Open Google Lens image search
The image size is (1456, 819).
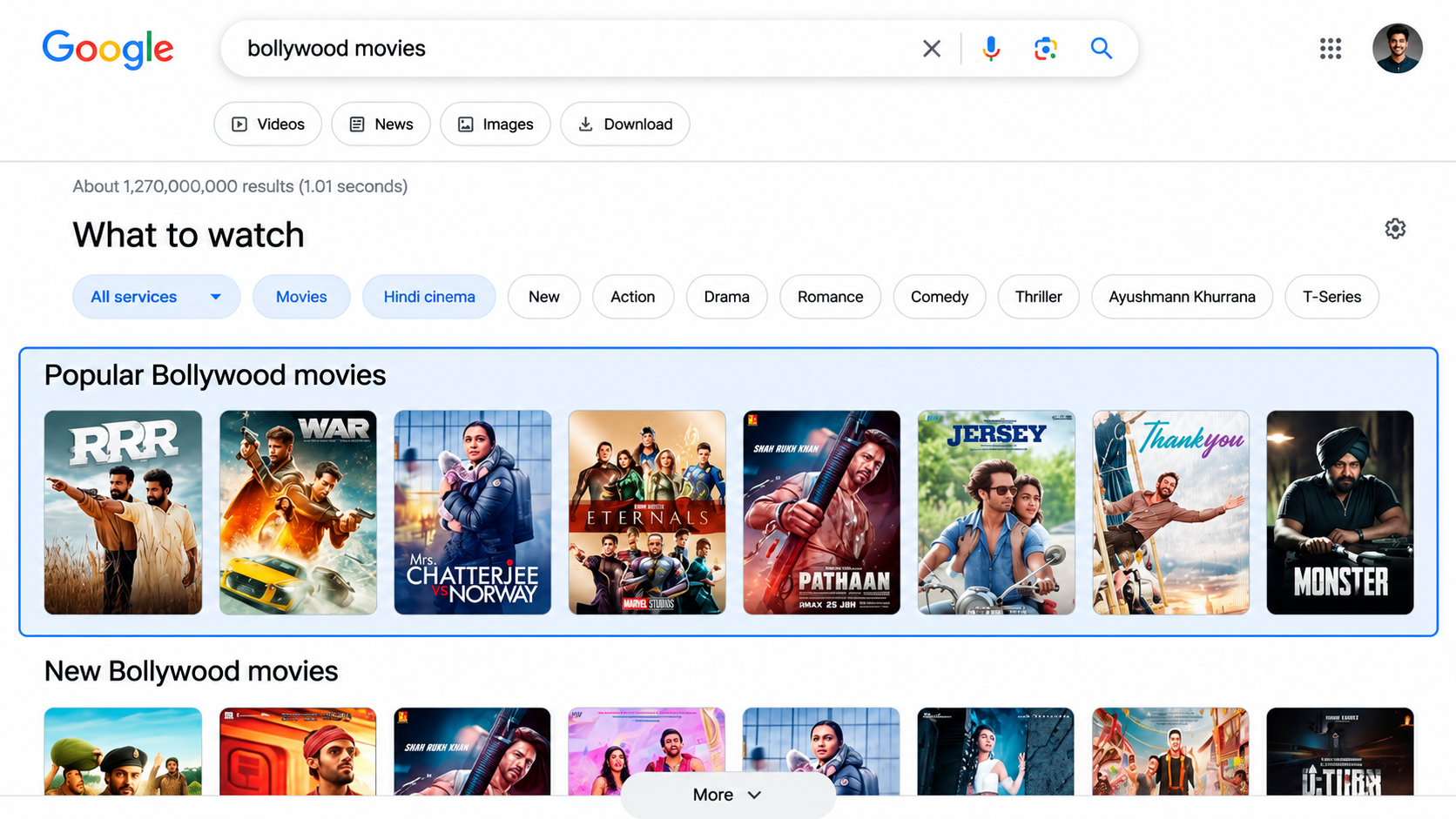click(1046, 49)
